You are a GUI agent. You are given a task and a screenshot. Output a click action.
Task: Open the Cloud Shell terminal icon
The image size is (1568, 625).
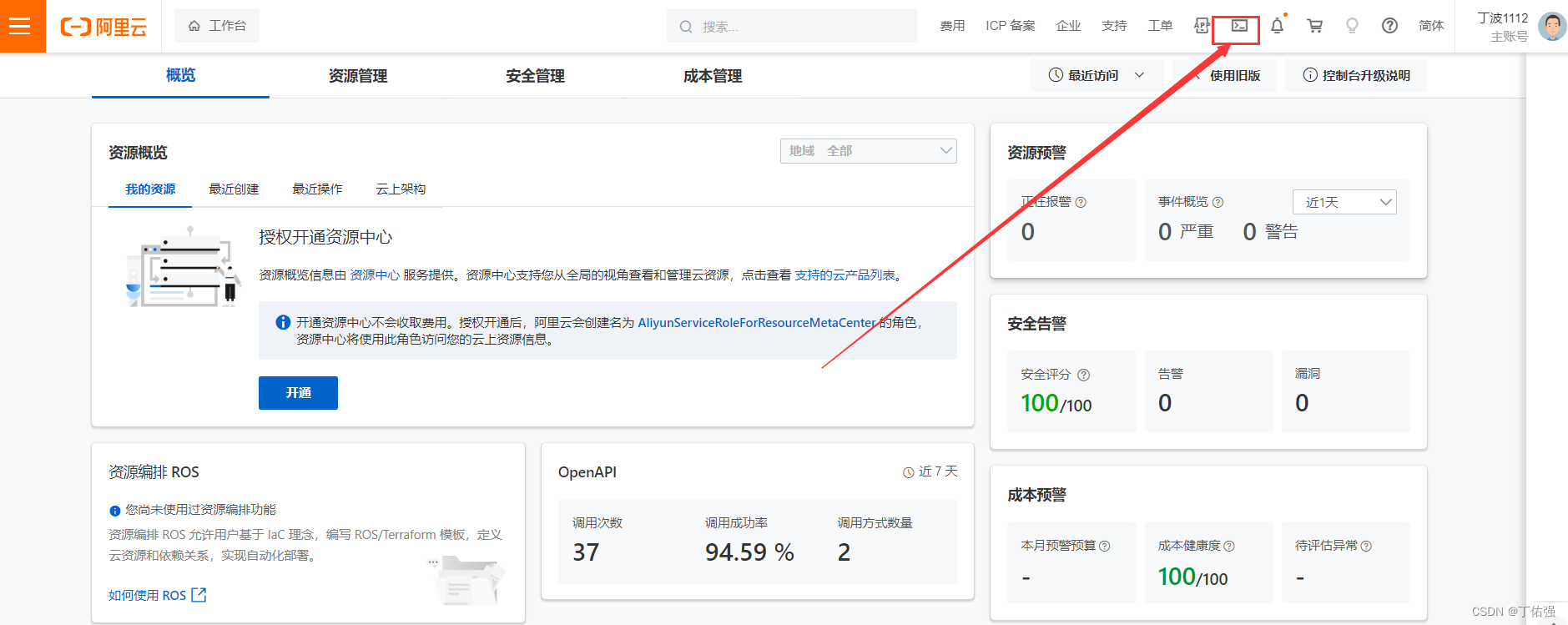1239,26
